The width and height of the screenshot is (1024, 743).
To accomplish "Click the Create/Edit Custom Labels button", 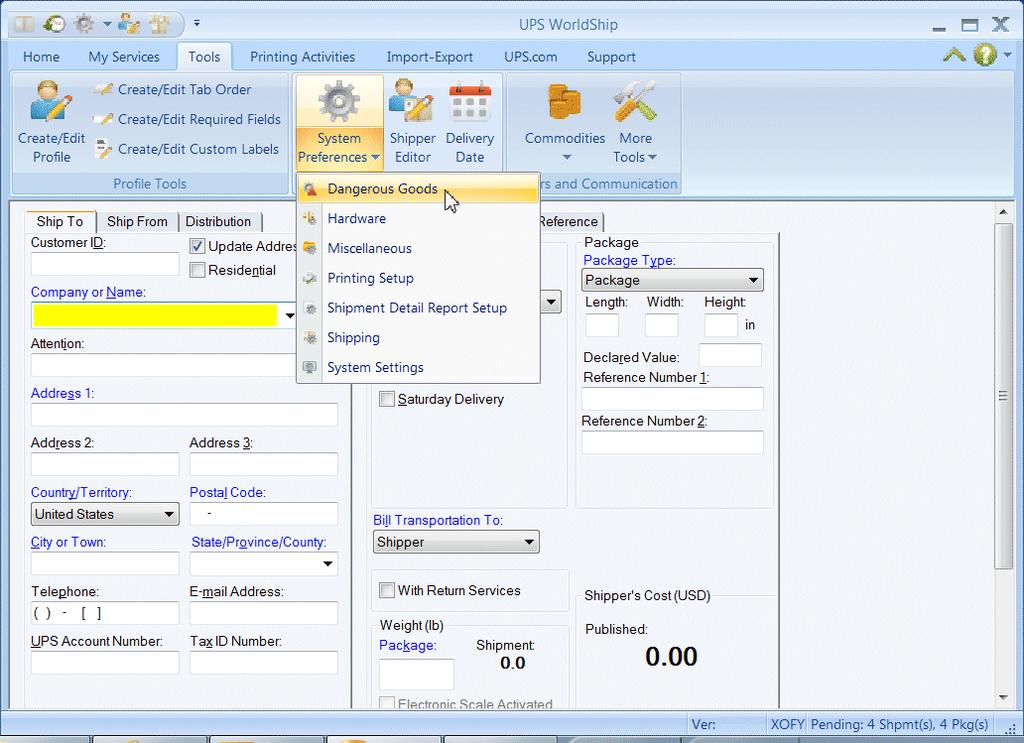I will point(187,149).
